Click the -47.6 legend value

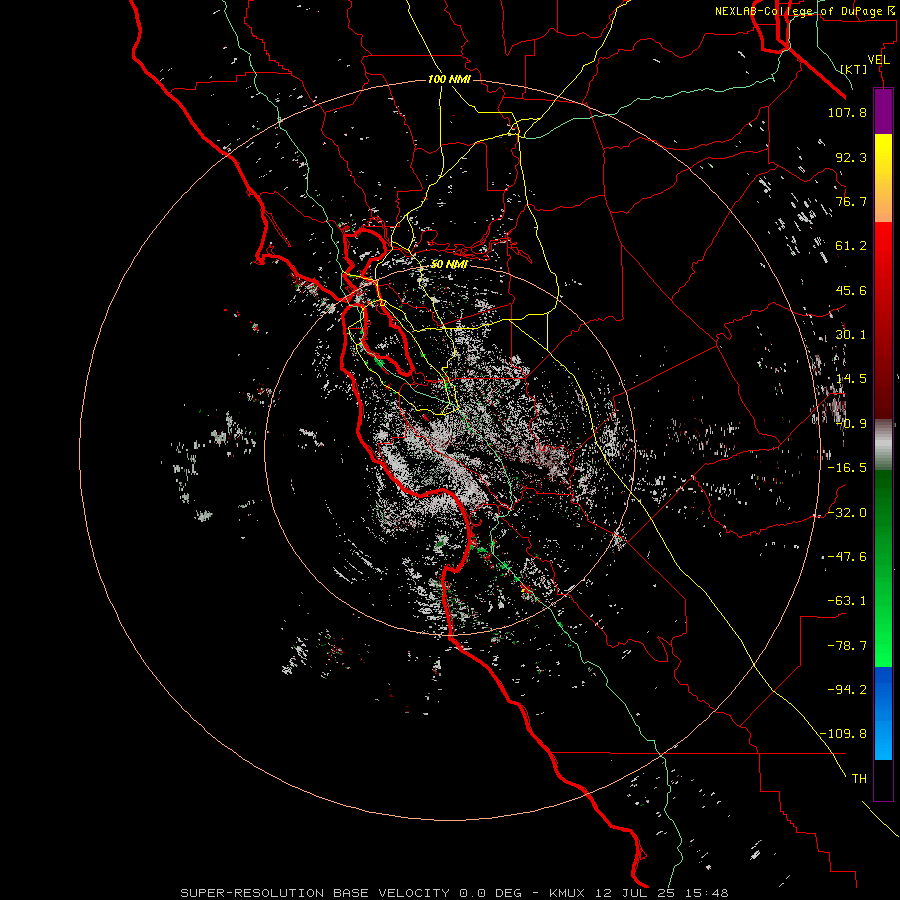(847, 557)
